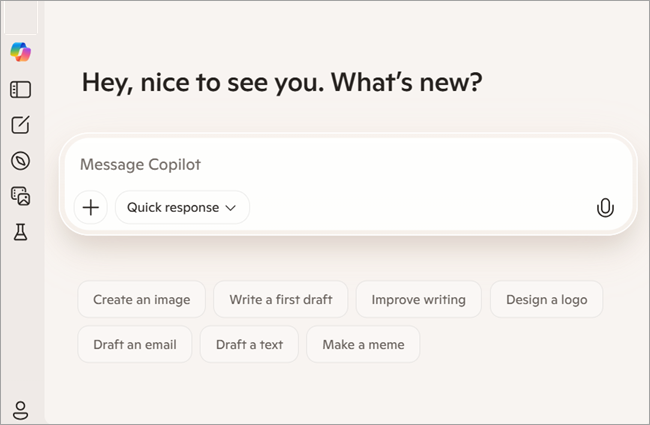Open the Discover compass icon

click(x=20, y=161)
